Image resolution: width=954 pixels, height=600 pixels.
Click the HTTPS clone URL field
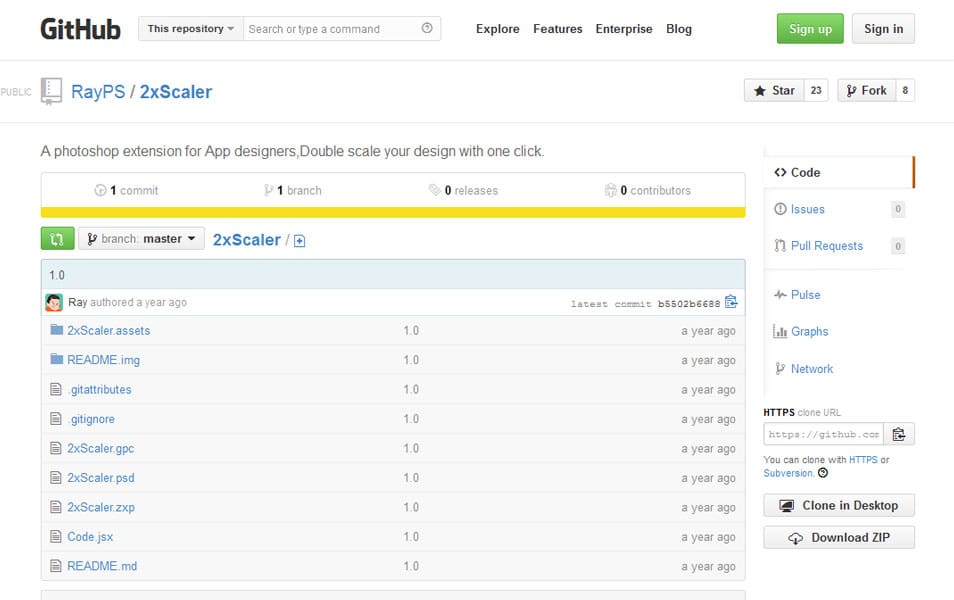[x=823, y=434]
